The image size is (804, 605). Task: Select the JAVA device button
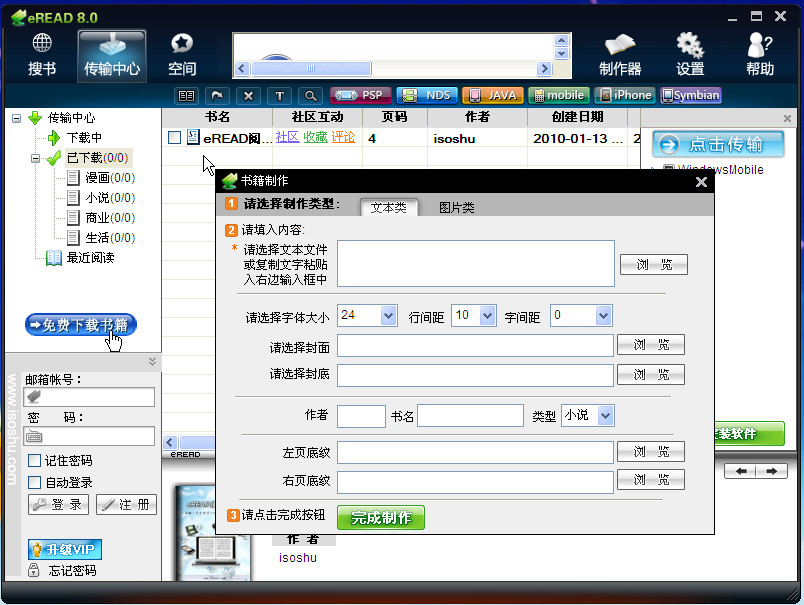(x=493, y=95)
